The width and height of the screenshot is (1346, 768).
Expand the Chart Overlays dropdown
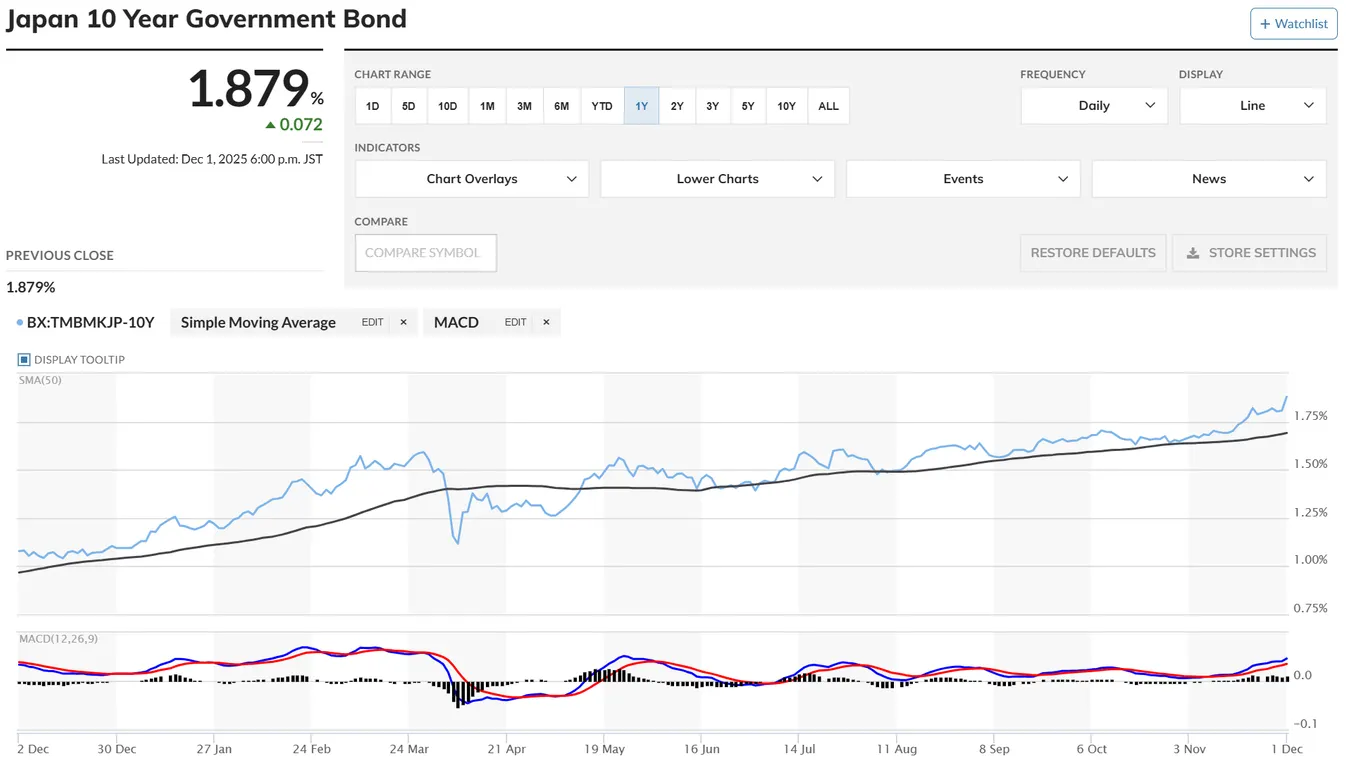point(472,179)
